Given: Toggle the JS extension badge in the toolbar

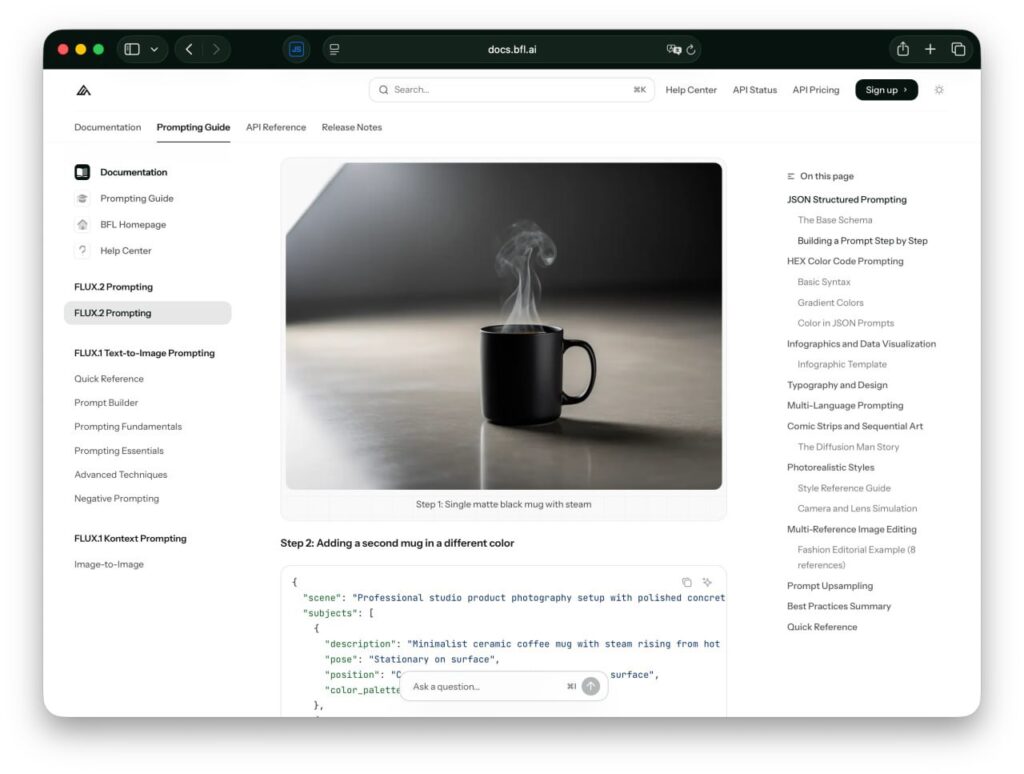Looking at the screenshot, I should [x=296, y=48].
